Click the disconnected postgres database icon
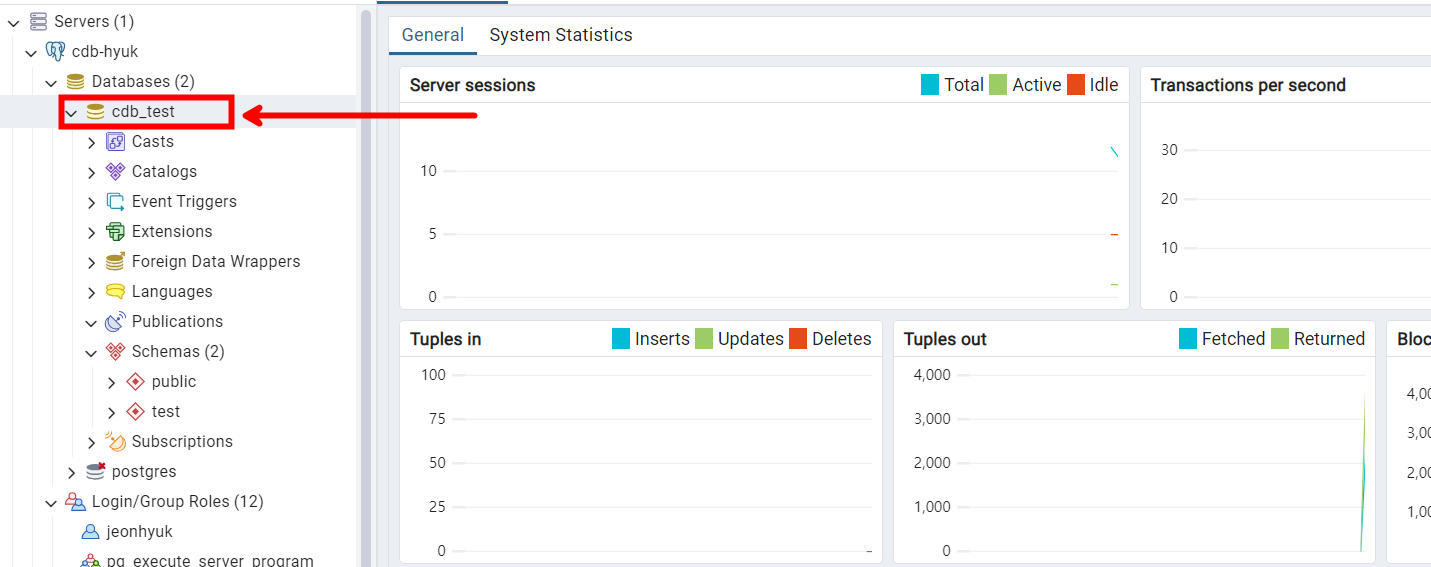The height and width of the screenshot is (567, 1431). click(95, 472)
